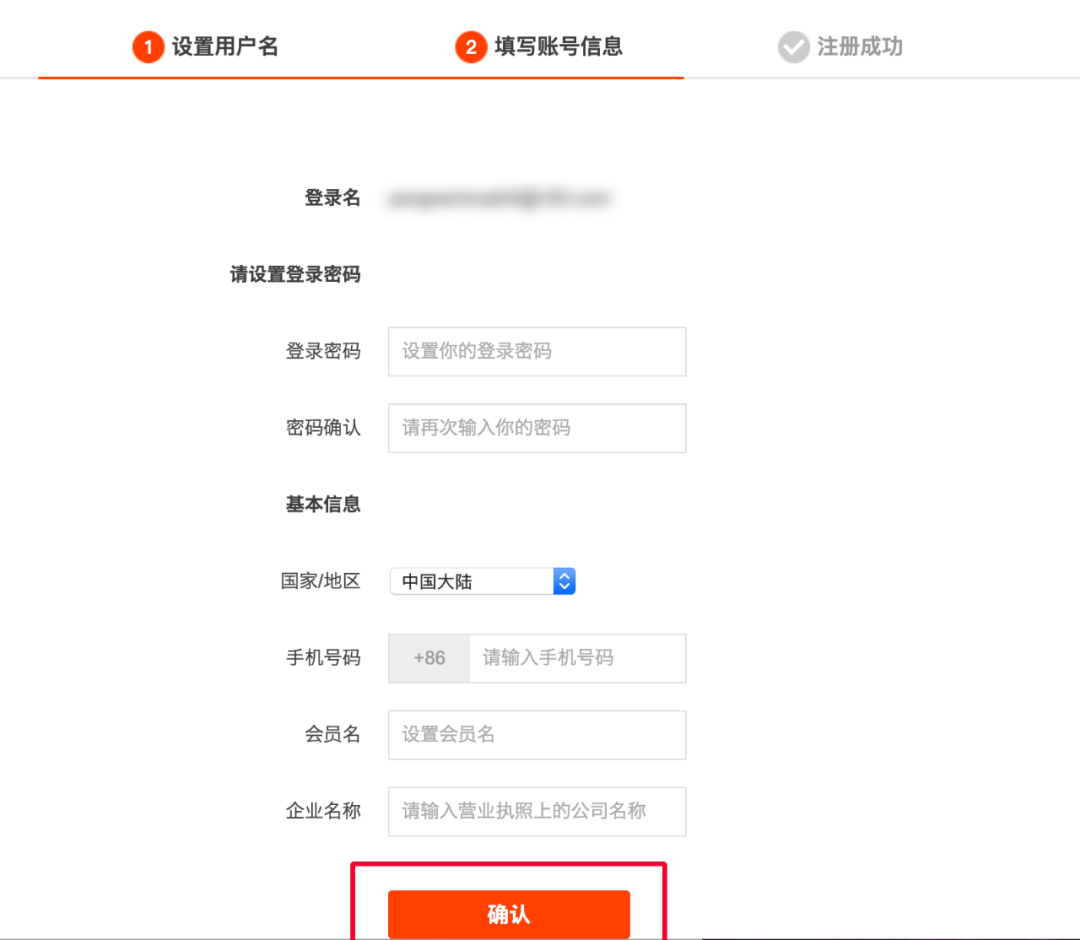The width and height of the screenshot is (1080, 940).
Task: Click the 企业名称 company name input field
Action: coord(537,811)
